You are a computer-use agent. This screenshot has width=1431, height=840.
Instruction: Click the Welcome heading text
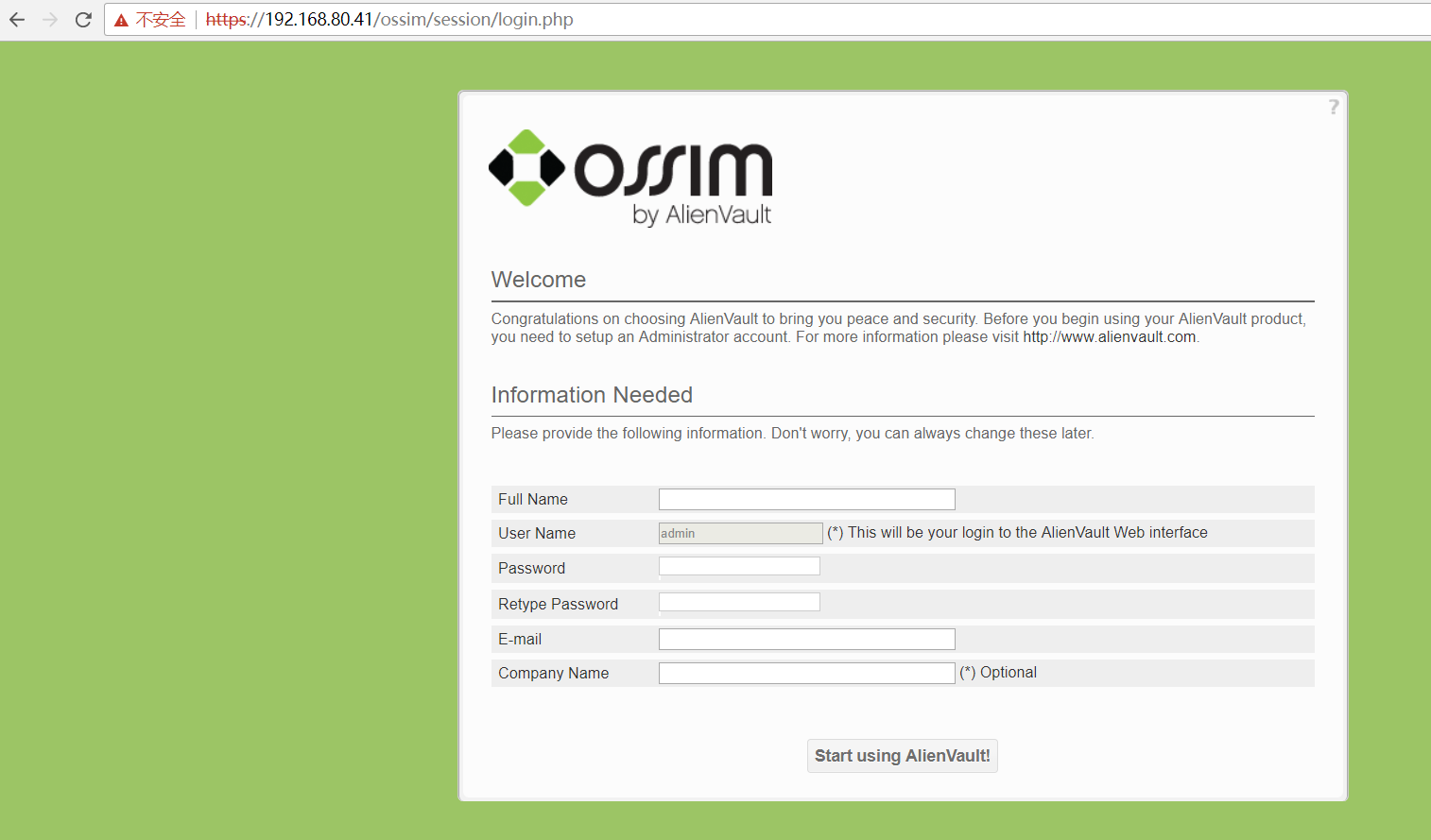tap(539, 280)
